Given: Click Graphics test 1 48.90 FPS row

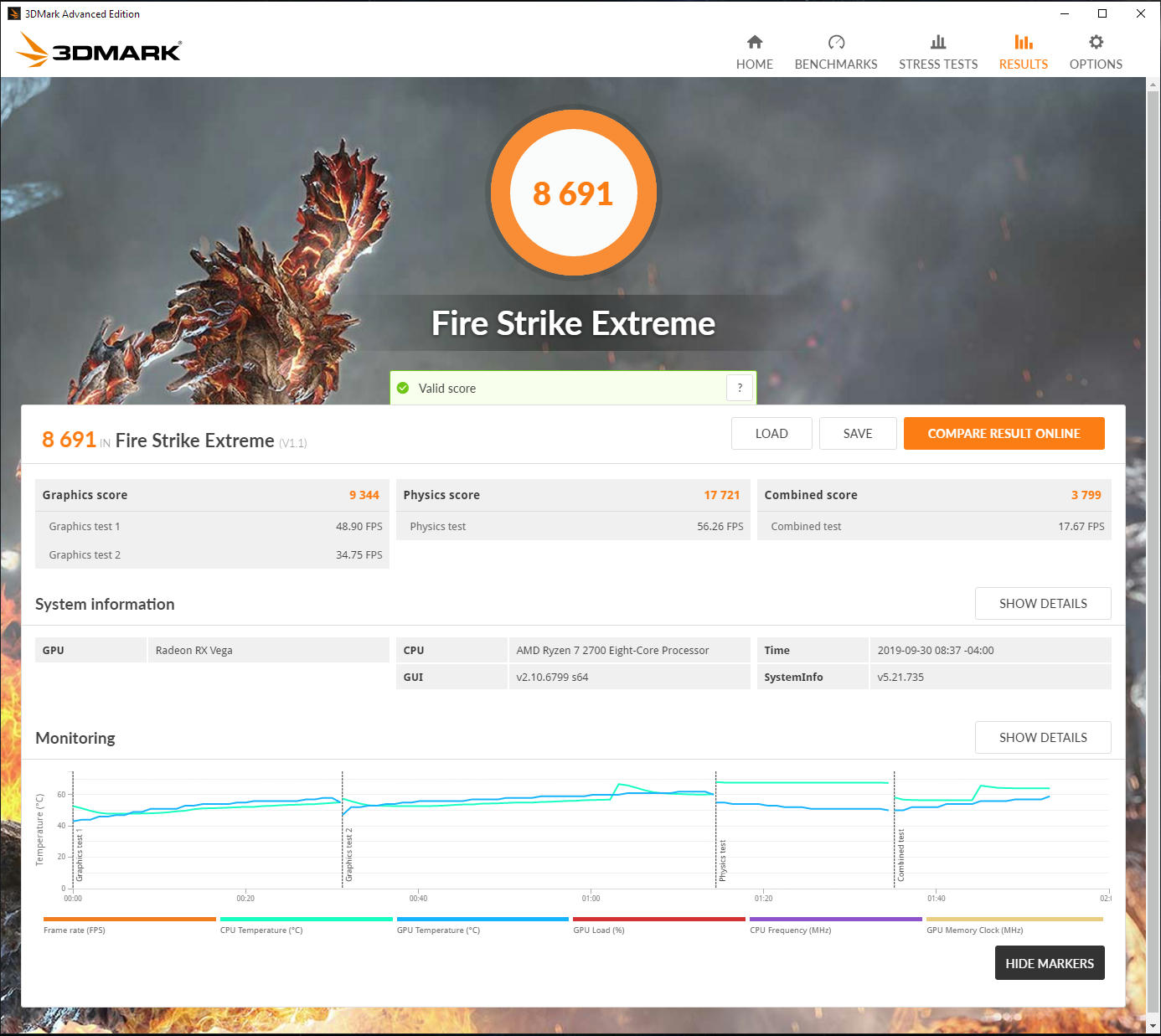Looking at the screenshot, I should coord(212,526).
